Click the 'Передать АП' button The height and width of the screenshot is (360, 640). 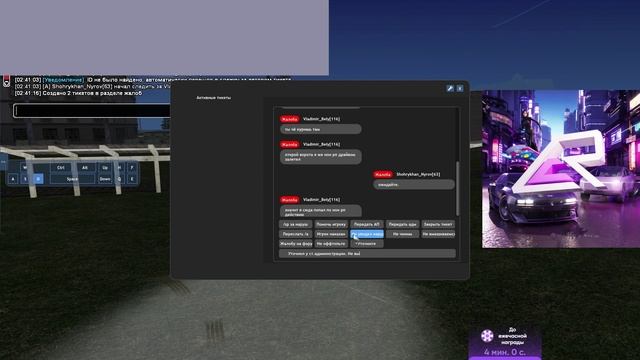pyautogui.click(x=367, y=224)
